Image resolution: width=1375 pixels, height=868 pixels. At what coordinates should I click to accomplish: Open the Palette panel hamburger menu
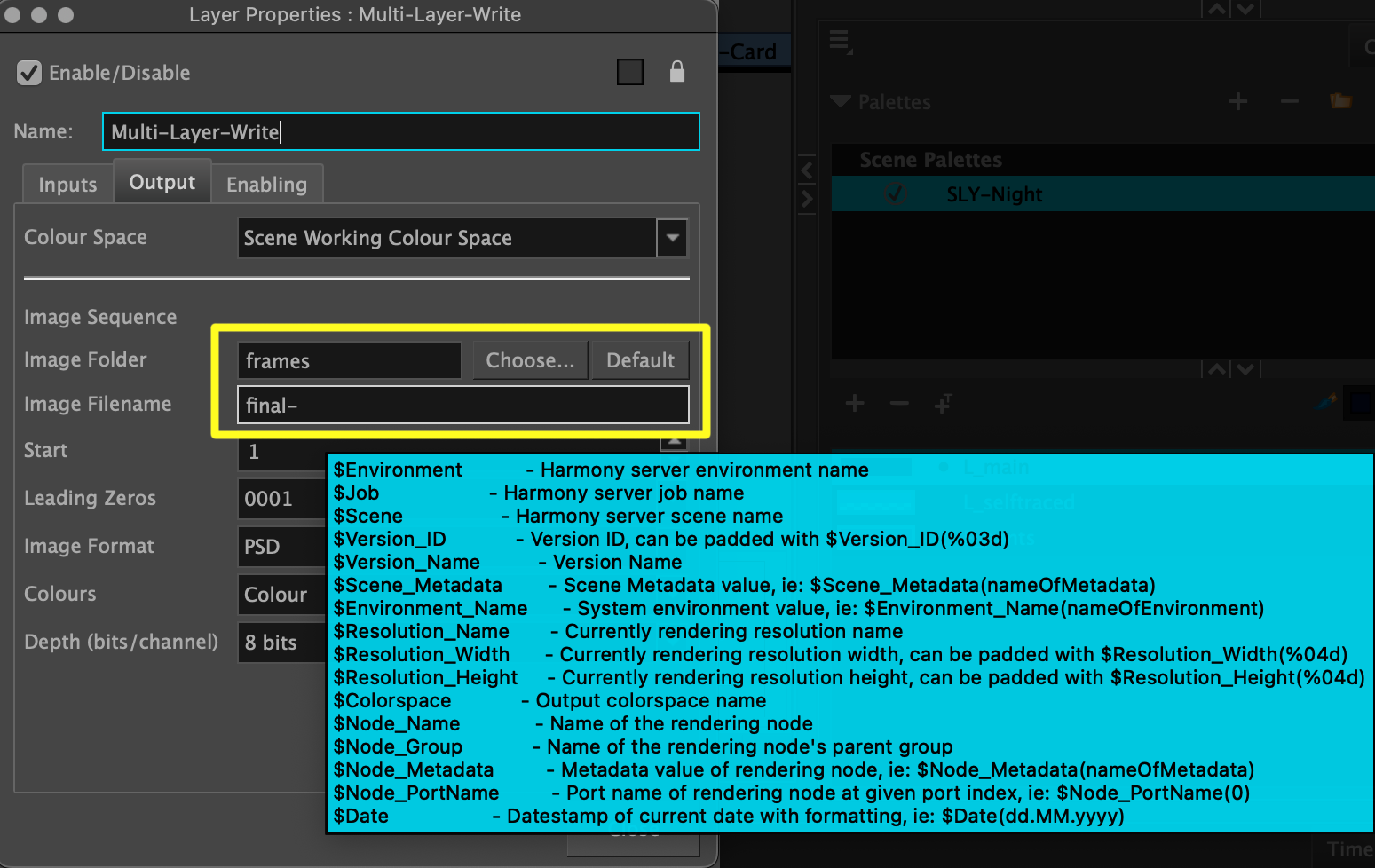point(840,40)
